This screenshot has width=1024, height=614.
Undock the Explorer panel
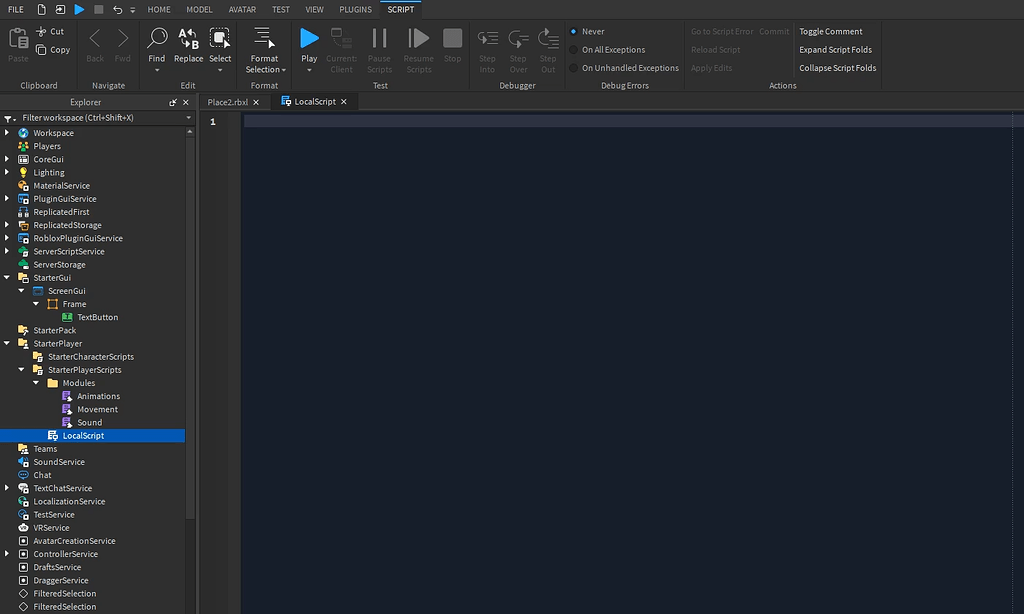[172, 103]
